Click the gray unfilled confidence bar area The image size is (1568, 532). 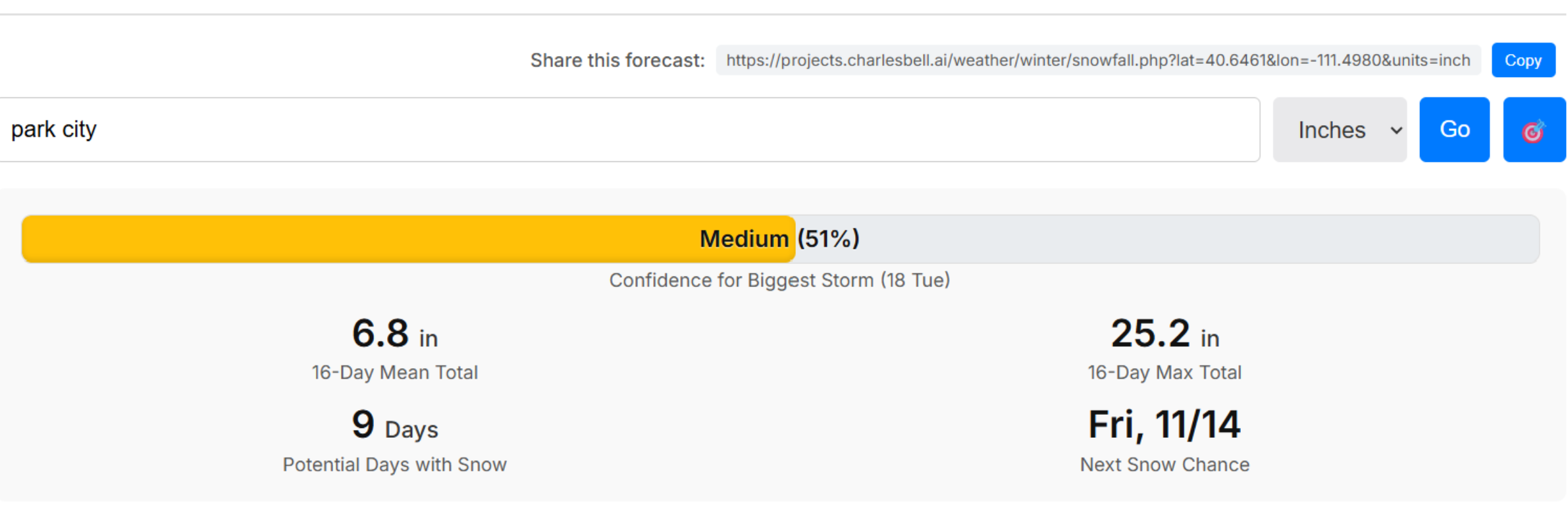coord(1185,239)
